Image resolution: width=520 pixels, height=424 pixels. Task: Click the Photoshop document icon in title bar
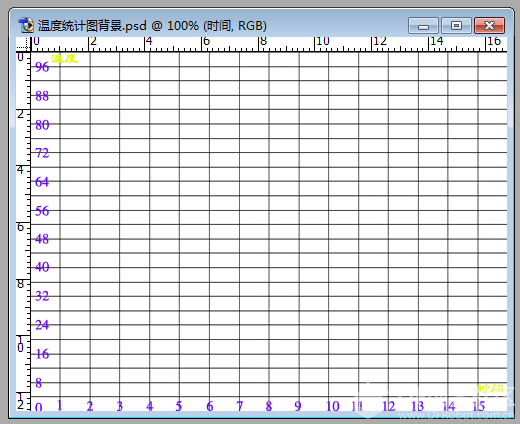click(26, 25)
